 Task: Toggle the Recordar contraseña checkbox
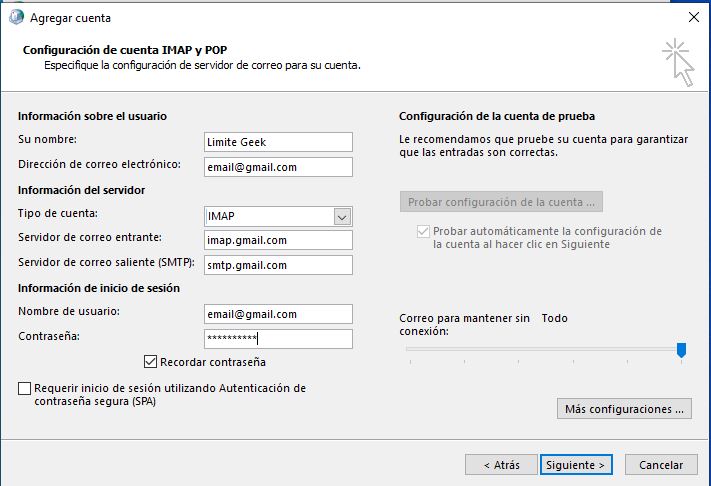pyautogui.click(x=151, y=362)
